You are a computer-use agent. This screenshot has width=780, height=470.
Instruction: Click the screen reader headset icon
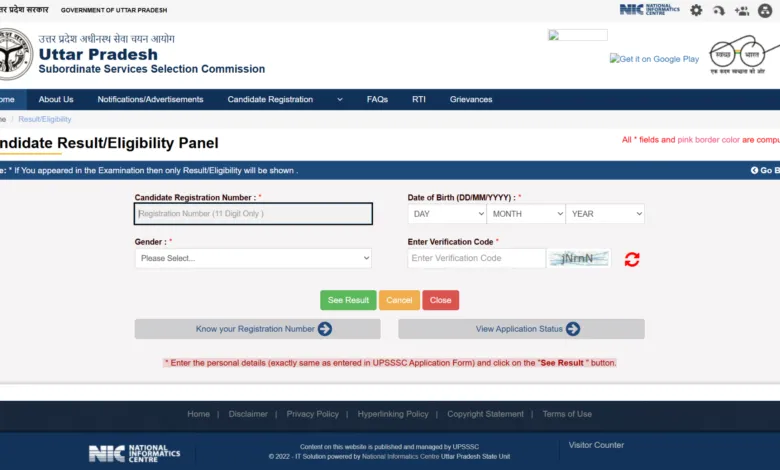click(719, 10)
